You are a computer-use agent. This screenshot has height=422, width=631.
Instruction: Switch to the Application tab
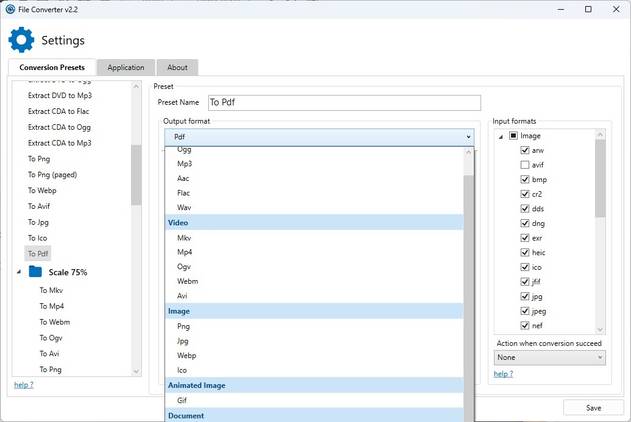(x=126, y=67)
